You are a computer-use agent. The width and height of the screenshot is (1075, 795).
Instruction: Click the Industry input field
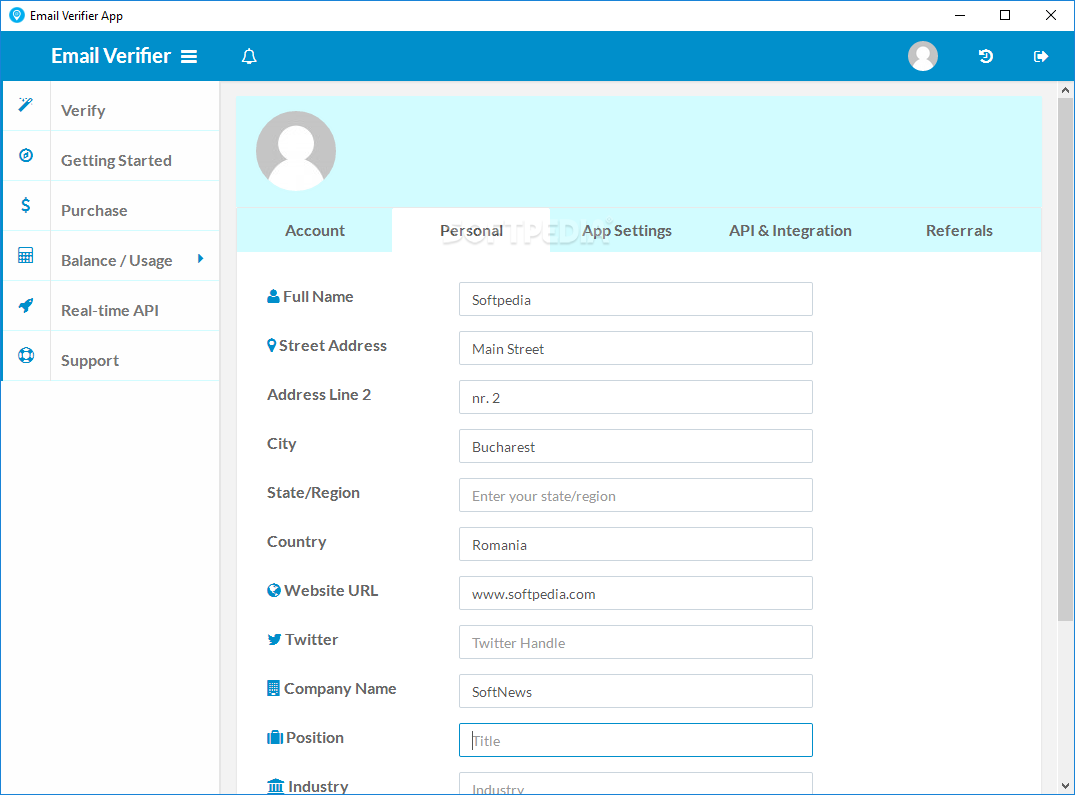pos(636,784)
